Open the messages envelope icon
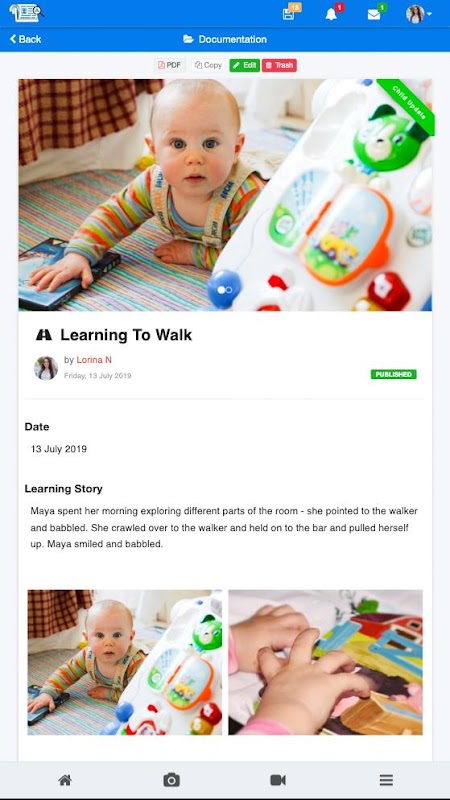This screenshot has width=450, height=800. tap(374, 14)
